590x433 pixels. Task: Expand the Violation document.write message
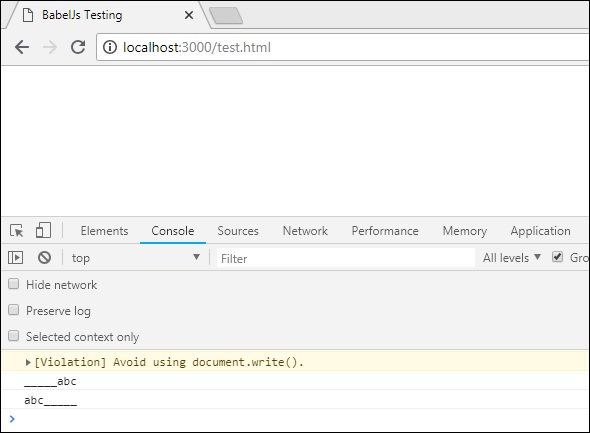coord(28,362)
